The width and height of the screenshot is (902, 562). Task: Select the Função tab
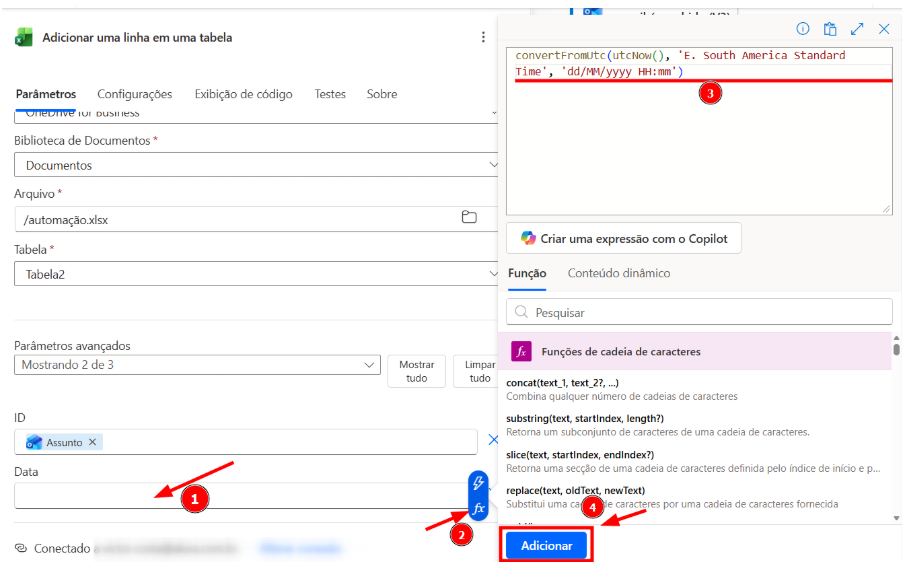click(x=527, y=273)
